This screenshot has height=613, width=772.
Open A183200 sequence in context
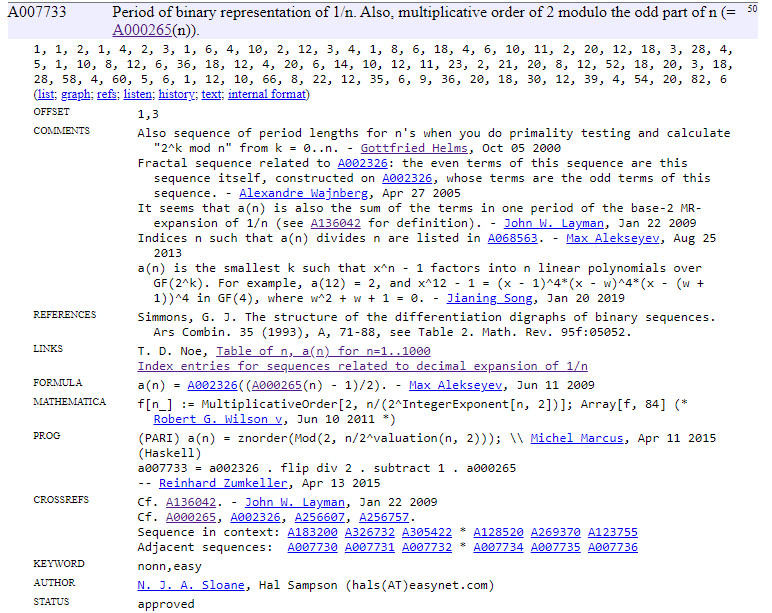312,532
